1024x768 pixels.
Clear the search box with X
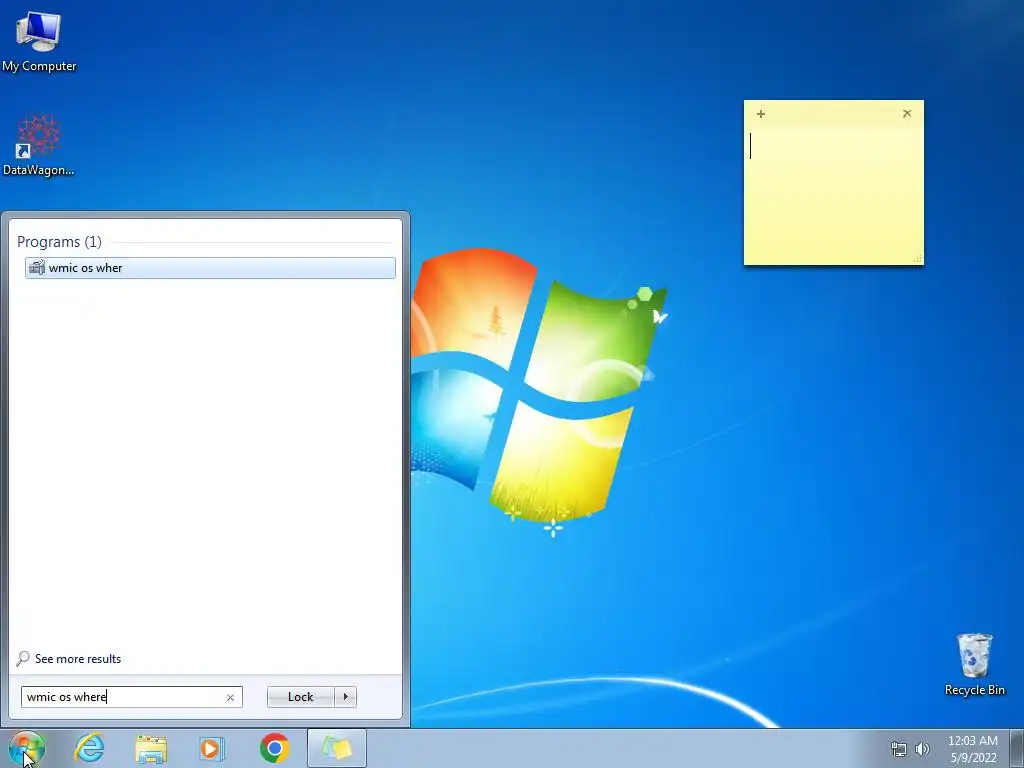[x=230, y=697]
